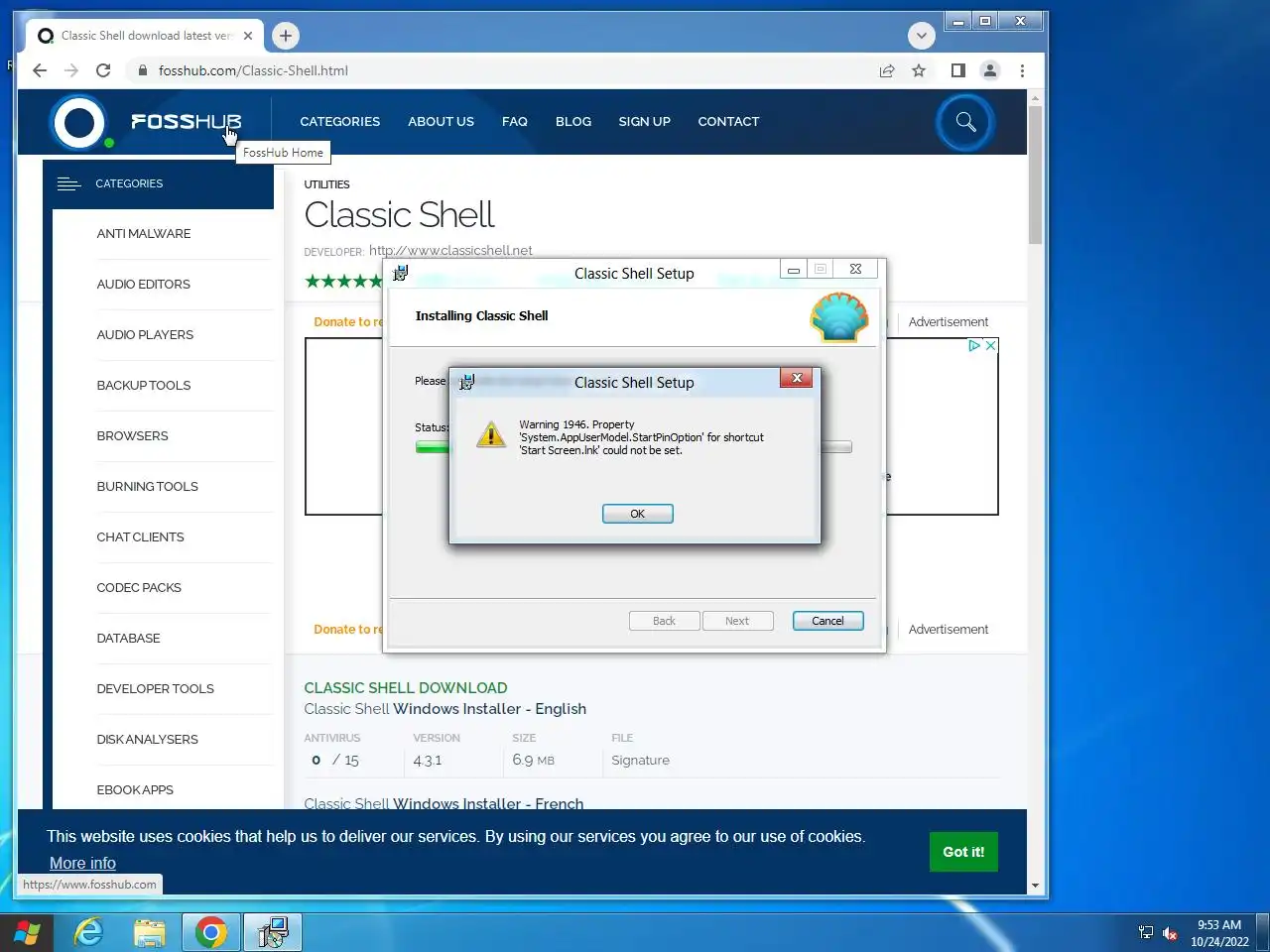View site lock icon information
1270x952 pixels.
click(x=143, y=70)
